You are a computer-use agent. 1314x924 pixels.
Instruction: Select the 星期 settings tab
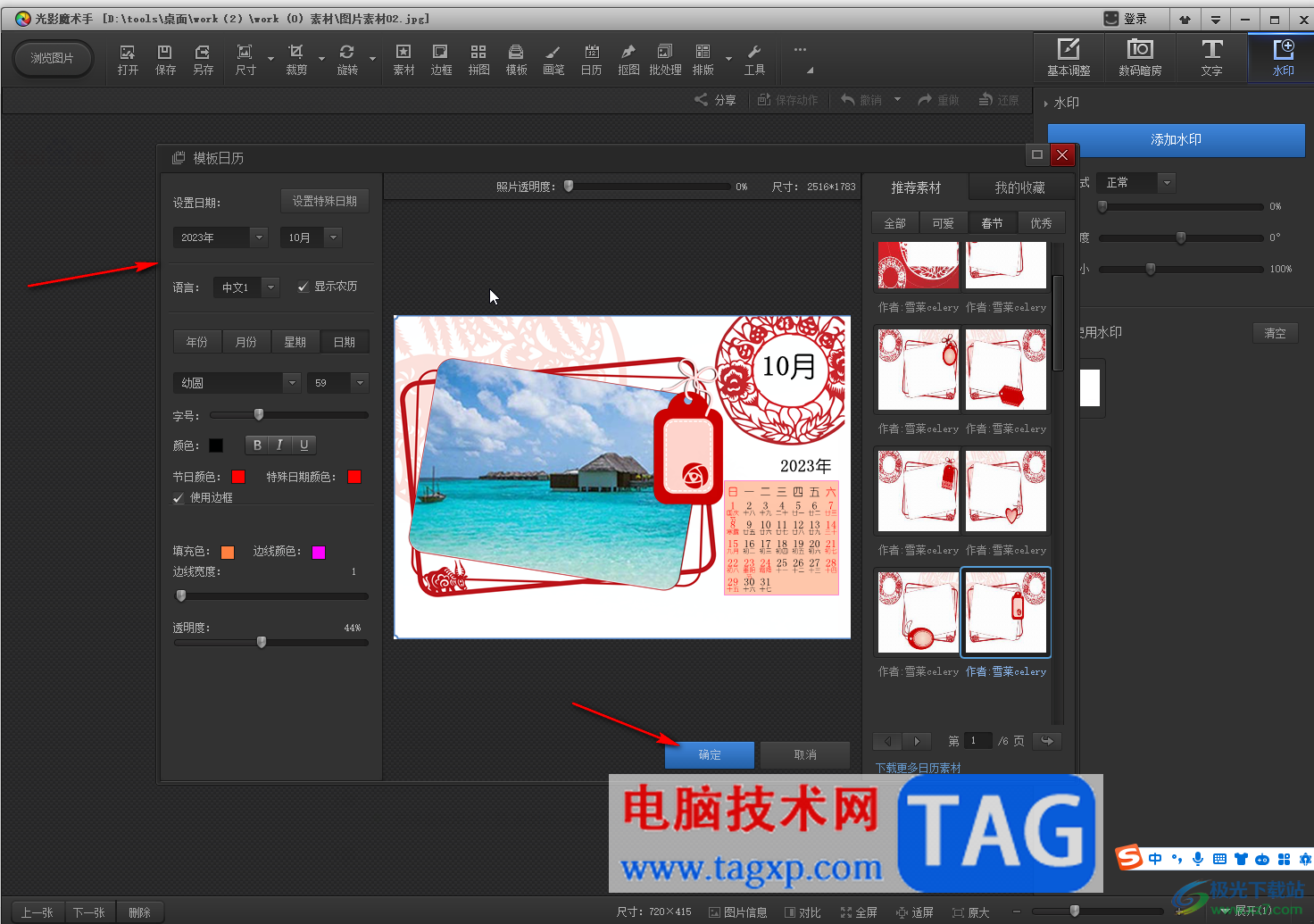(295, 342)
